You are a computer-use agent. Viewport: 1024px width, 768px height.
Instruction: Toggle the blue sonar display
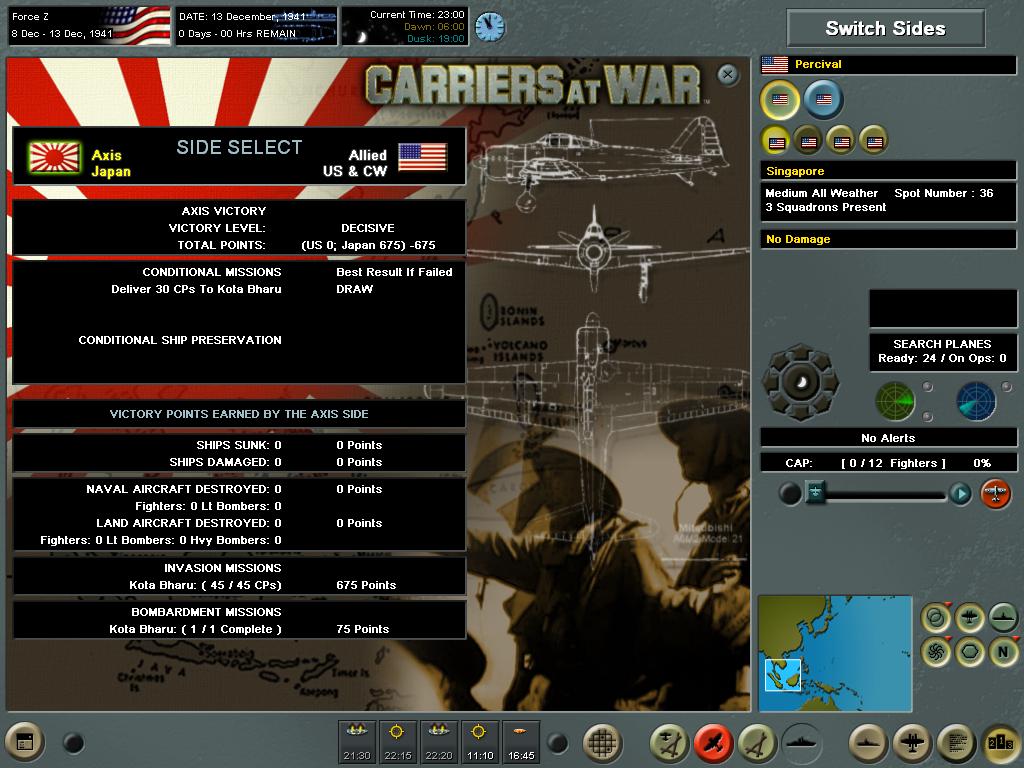[976, 400]
